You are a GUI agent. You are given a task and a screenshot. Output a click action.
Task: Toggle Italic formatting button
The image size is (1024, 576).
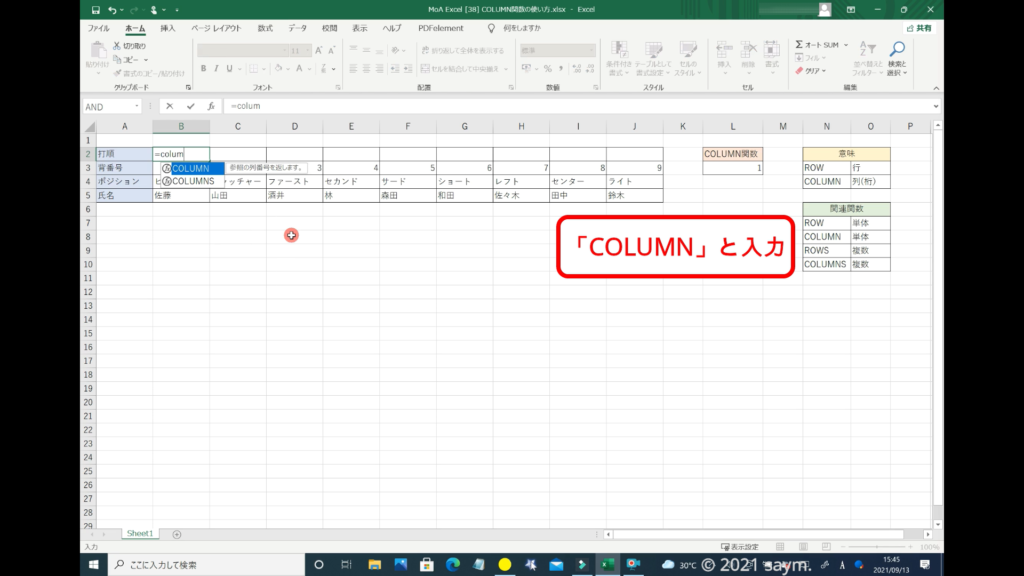point(216,69)
